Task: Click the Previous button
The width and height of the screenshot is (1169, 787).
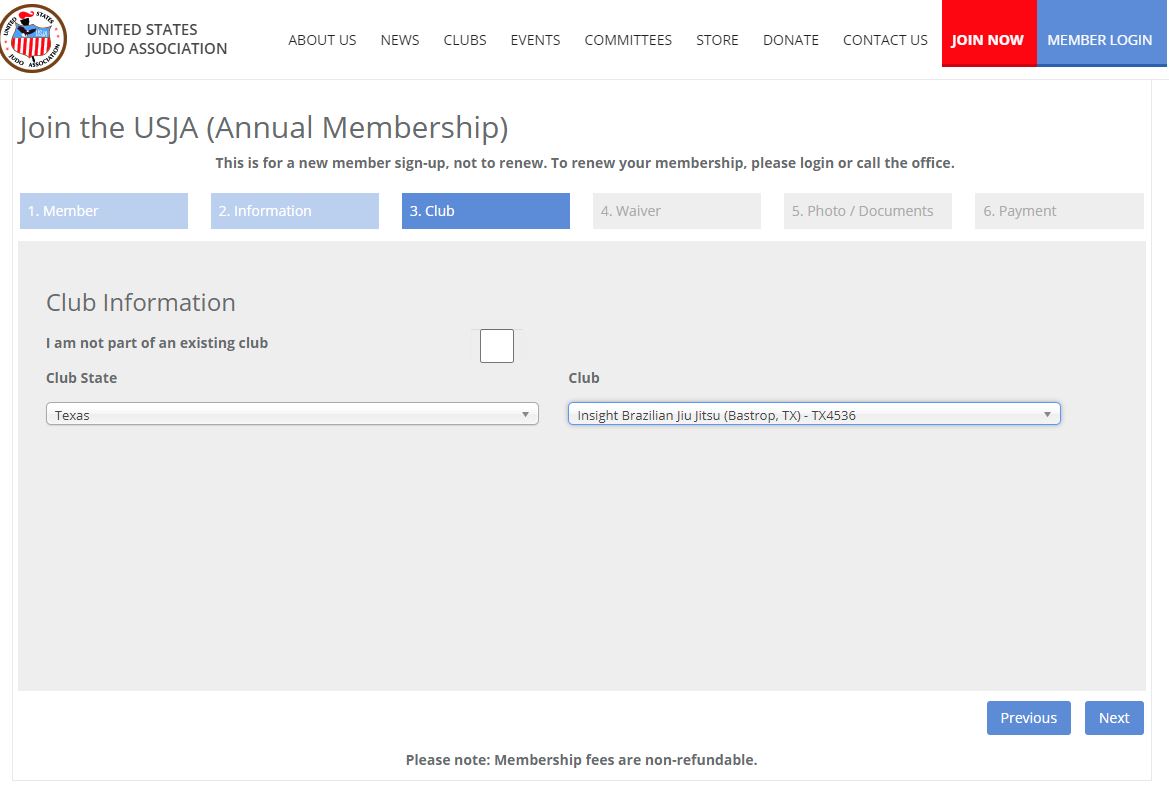Action: pyautogui.click(x=1028, y=718)
